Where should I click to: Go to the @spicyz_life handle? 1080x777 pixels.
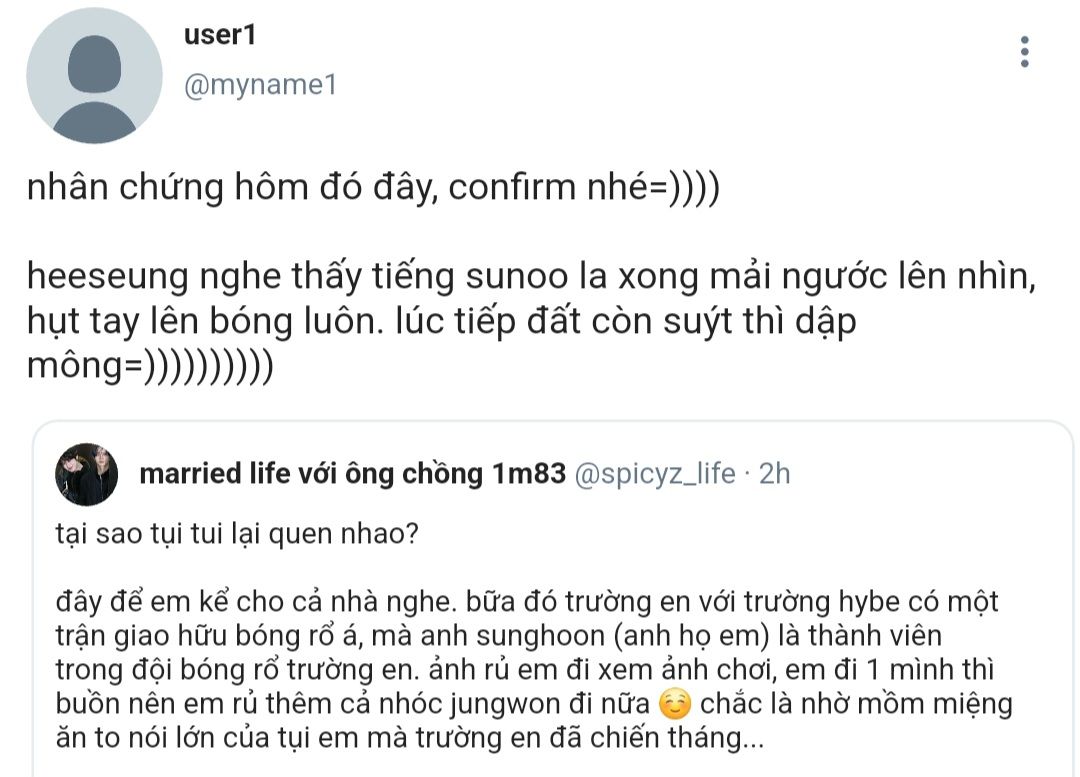tap(655, 473)
